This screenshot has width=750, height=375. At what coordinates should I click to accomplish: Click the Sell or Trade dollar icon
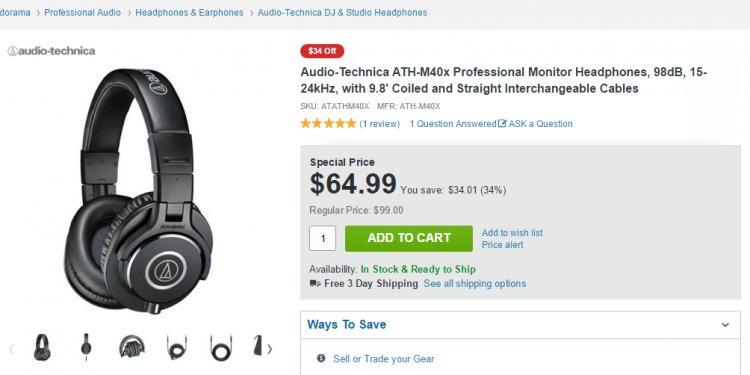321,358
